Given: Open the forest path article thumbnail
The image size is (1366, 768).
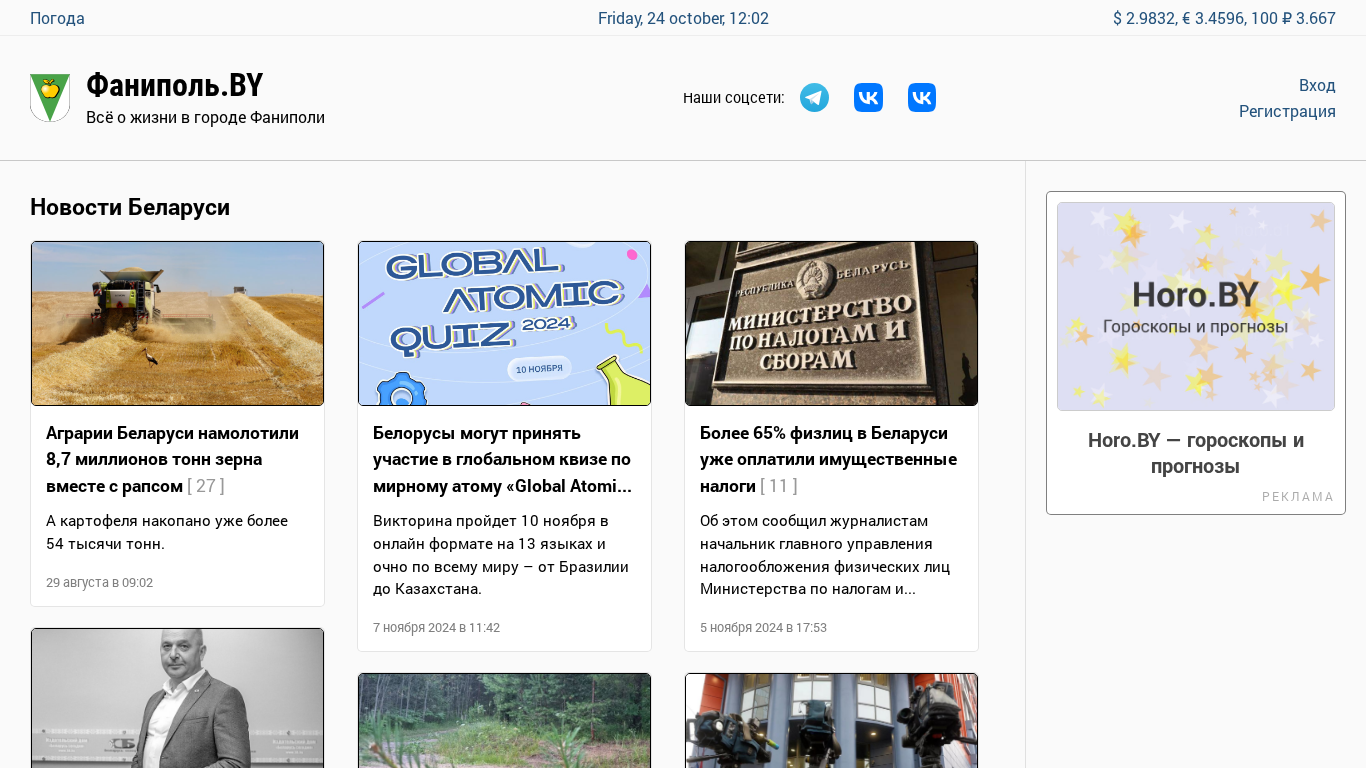Looking at the screenshot, I should [504, 720].
